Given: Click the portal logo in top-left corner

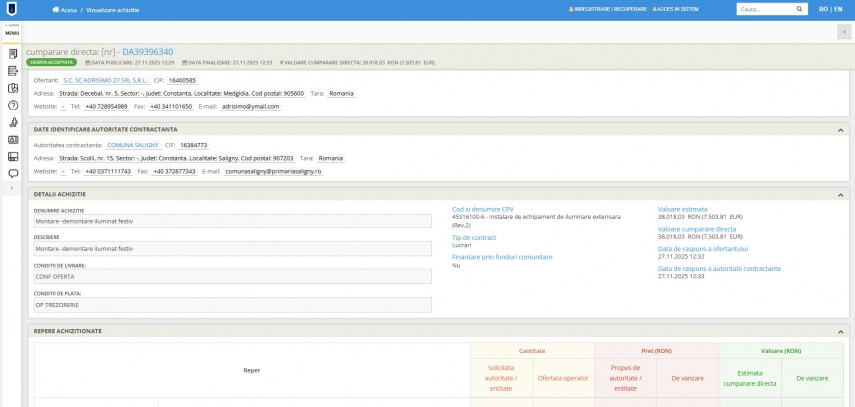Looking at the screenshot, I should pos(12,9).
